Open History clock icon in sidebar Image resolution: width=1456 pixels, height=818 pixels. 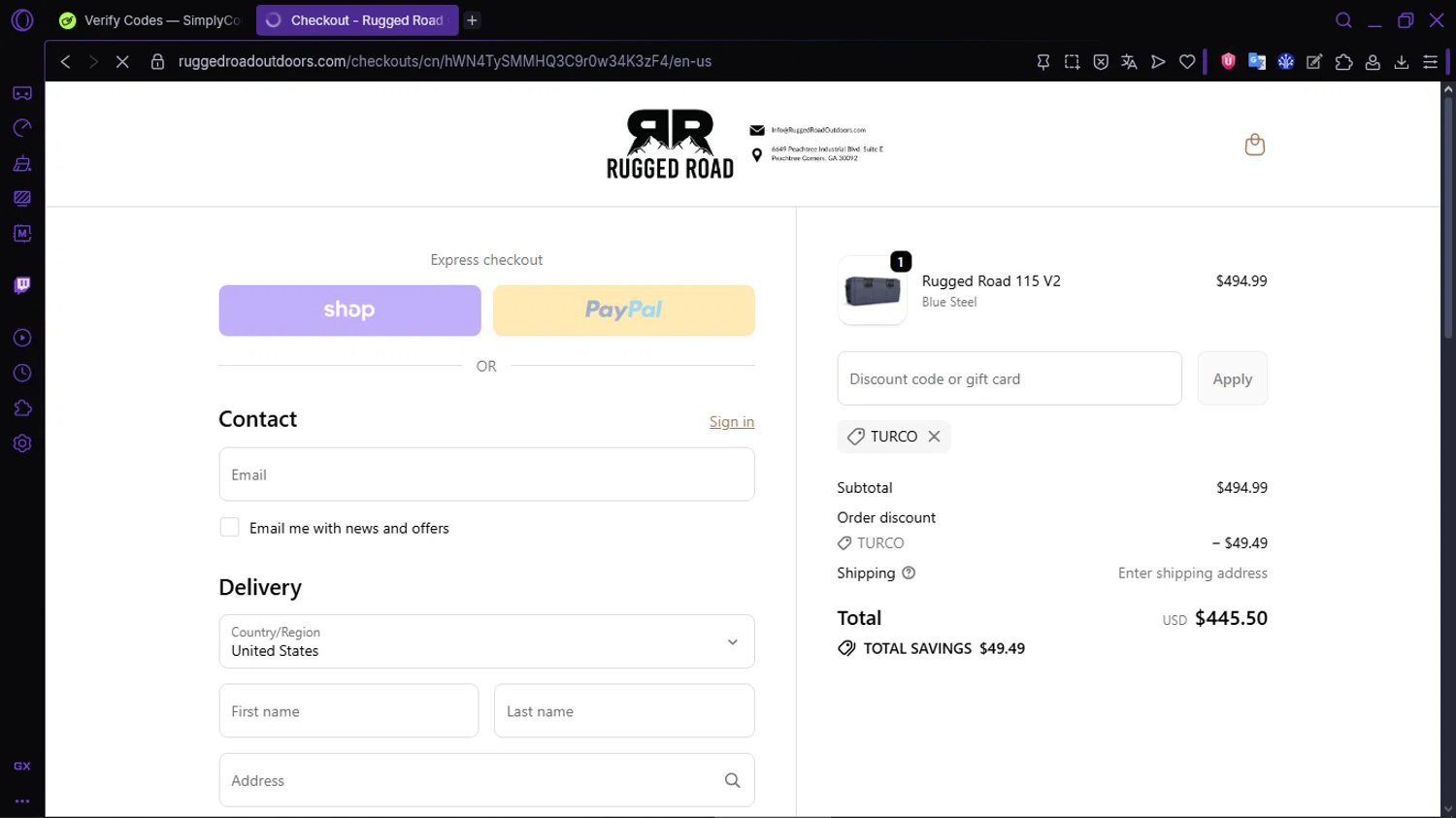coord(22,374)
